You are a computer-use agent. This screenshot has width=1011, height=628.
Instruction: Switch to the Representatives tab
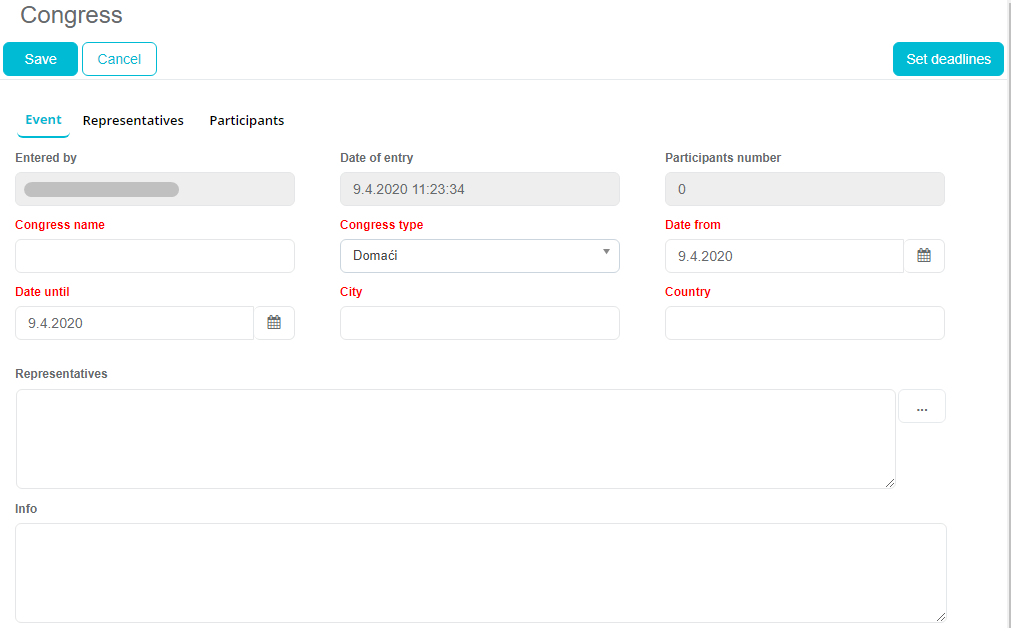tap(133, 121)
